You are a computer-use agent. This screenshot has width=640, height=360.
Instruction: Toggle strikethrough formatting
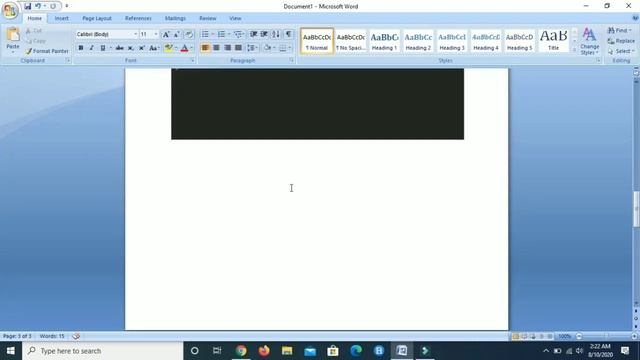coord(120,48)
